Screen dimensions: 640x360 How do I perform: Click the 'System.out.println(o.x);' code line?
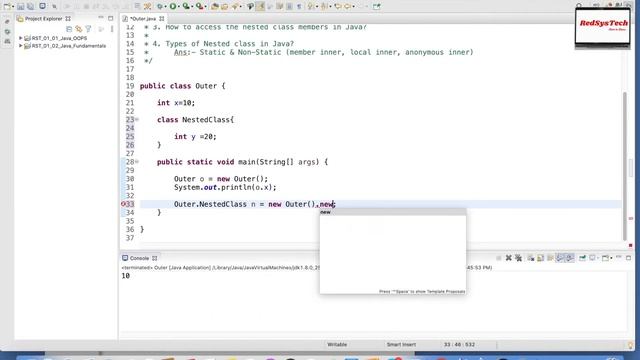(x=225, y=187)
